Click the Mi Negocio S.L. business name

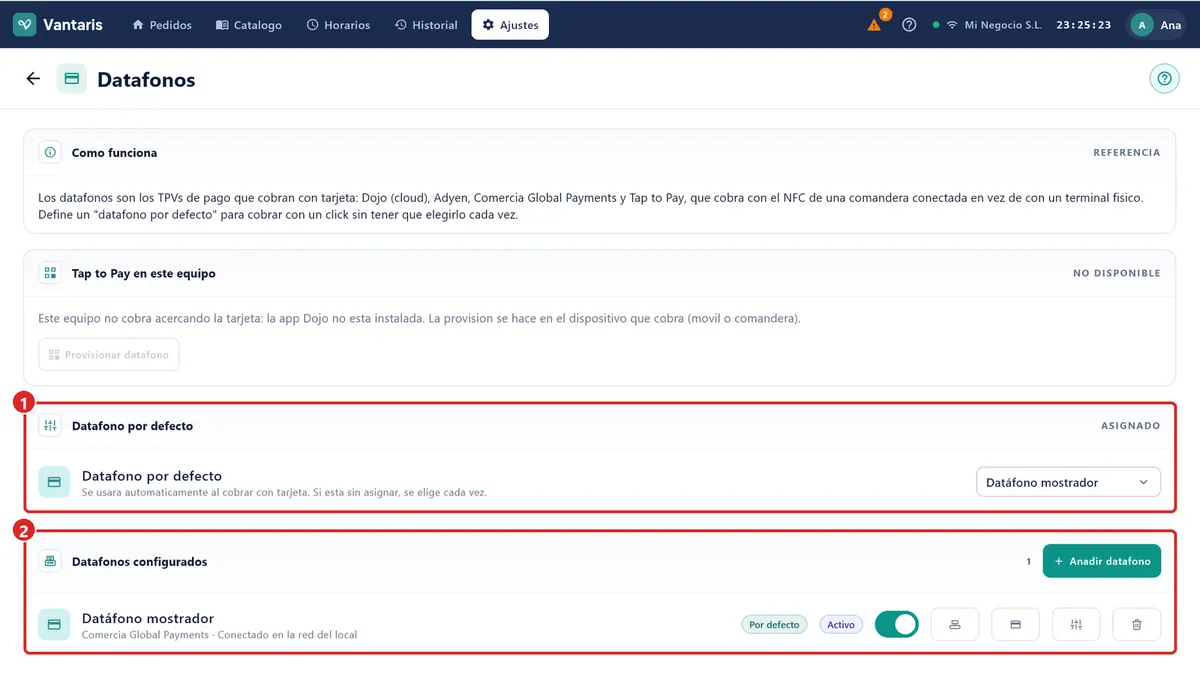click(1003, 25)
